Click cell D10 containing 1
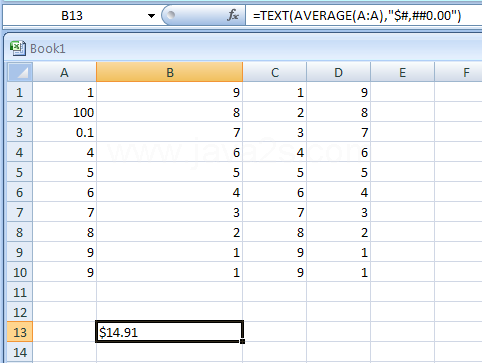The width and height of the screenshot is (482, 363). click(x=338, y=272)
